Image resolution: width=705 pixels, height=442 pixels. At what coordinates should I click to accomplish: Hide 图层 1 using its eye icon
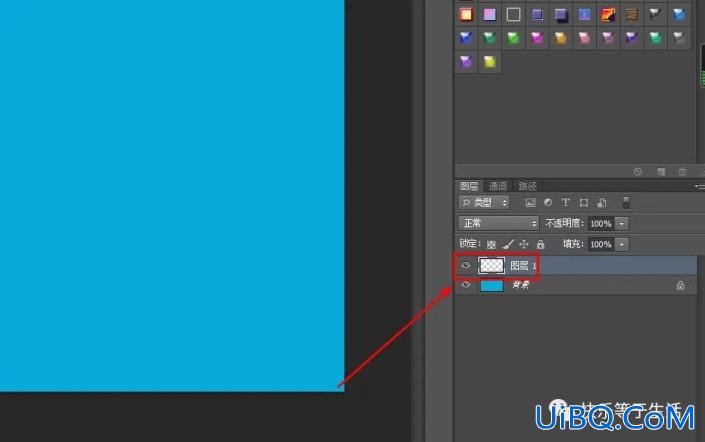coord(466,265)
